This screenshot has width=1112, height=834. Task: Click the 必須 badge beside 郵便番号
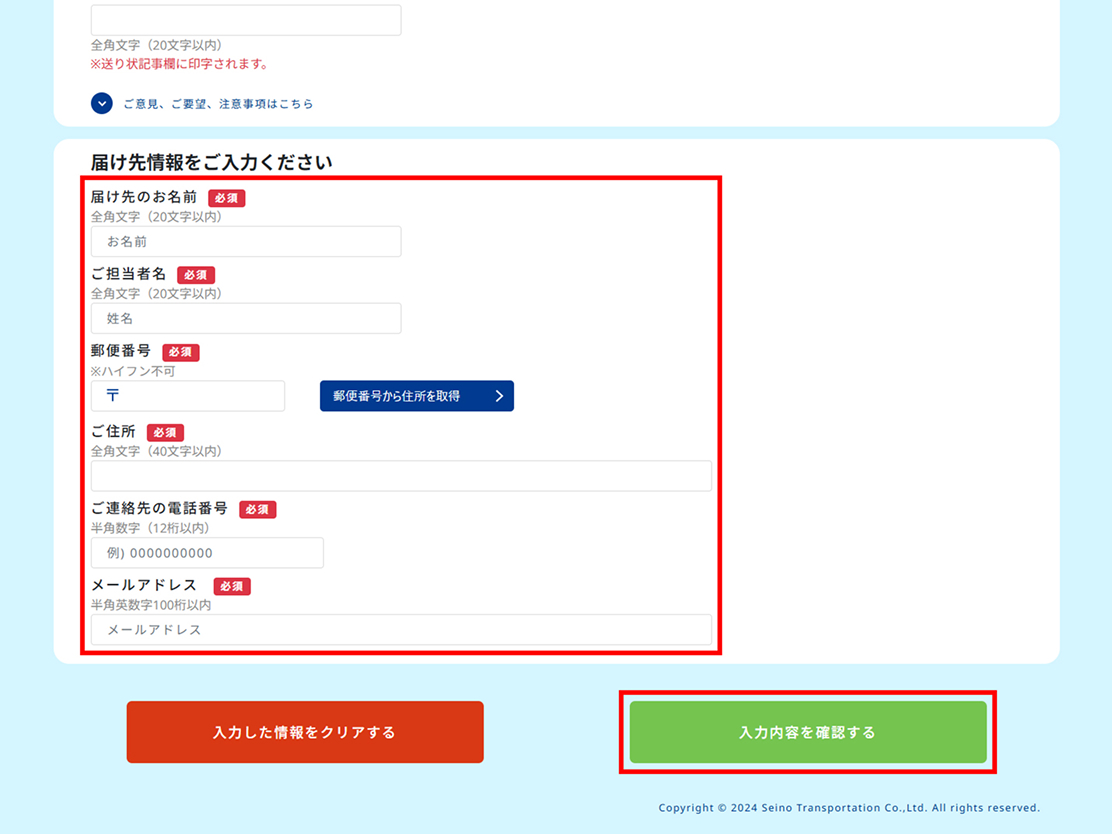click(x=181, y=352)
